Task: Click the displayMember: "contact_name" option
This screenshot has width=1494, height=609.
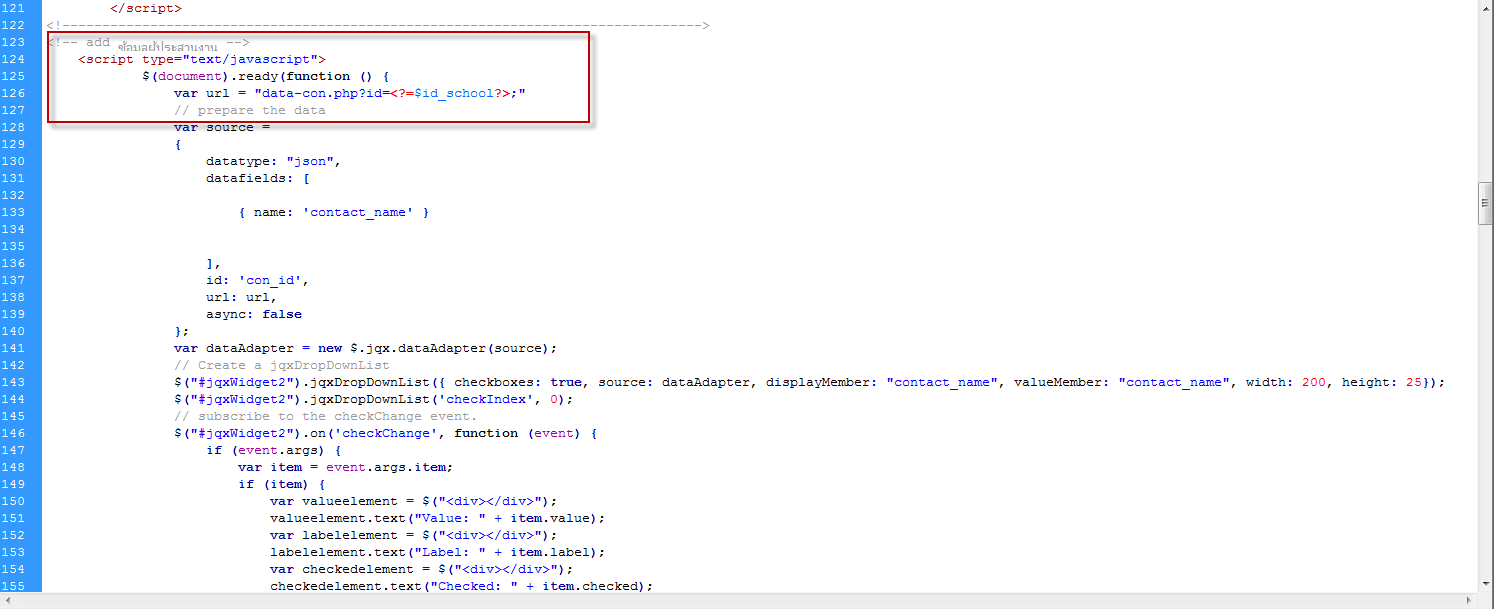Action: 885,382
